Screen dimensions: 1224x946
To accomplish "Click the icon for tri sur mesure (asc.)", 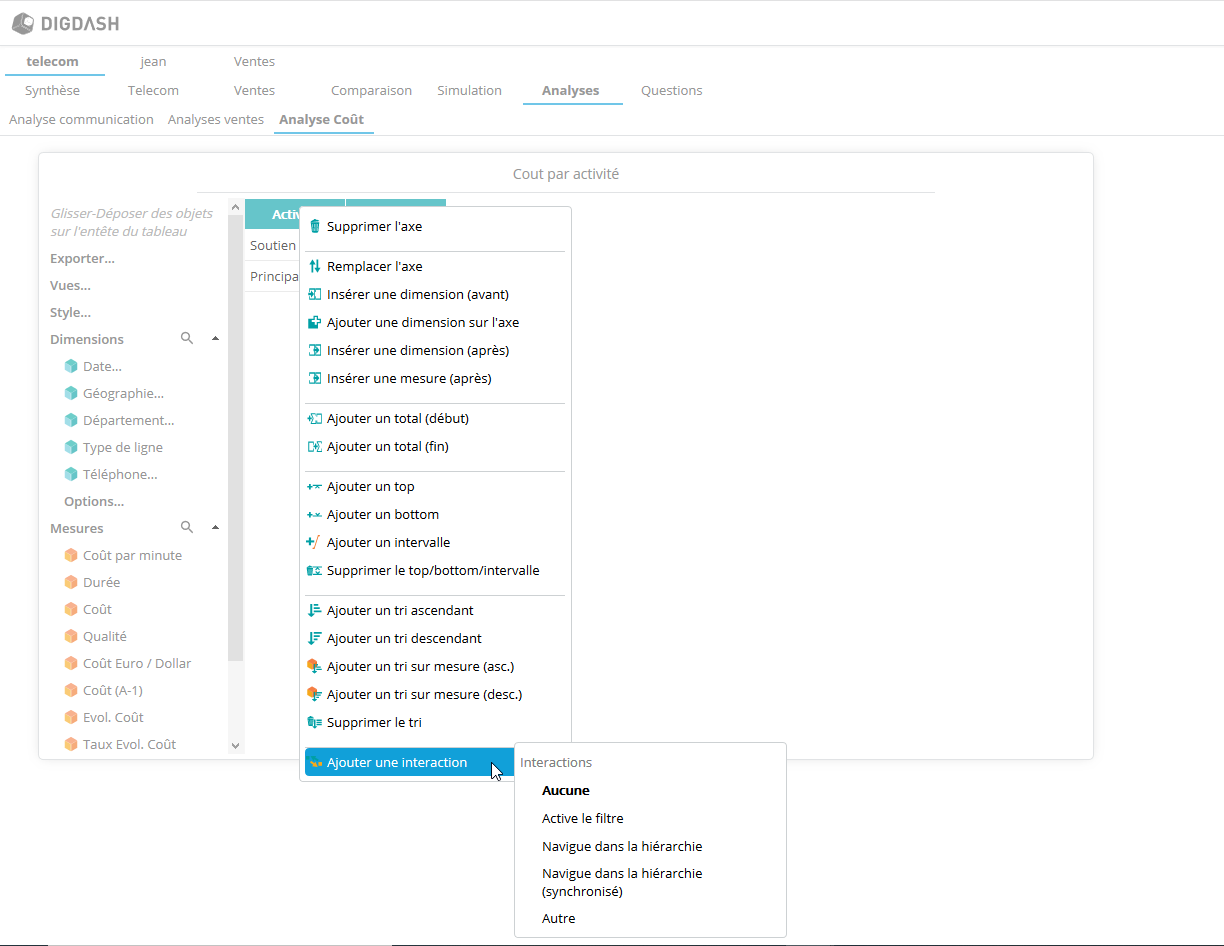I will click(315, 666).
